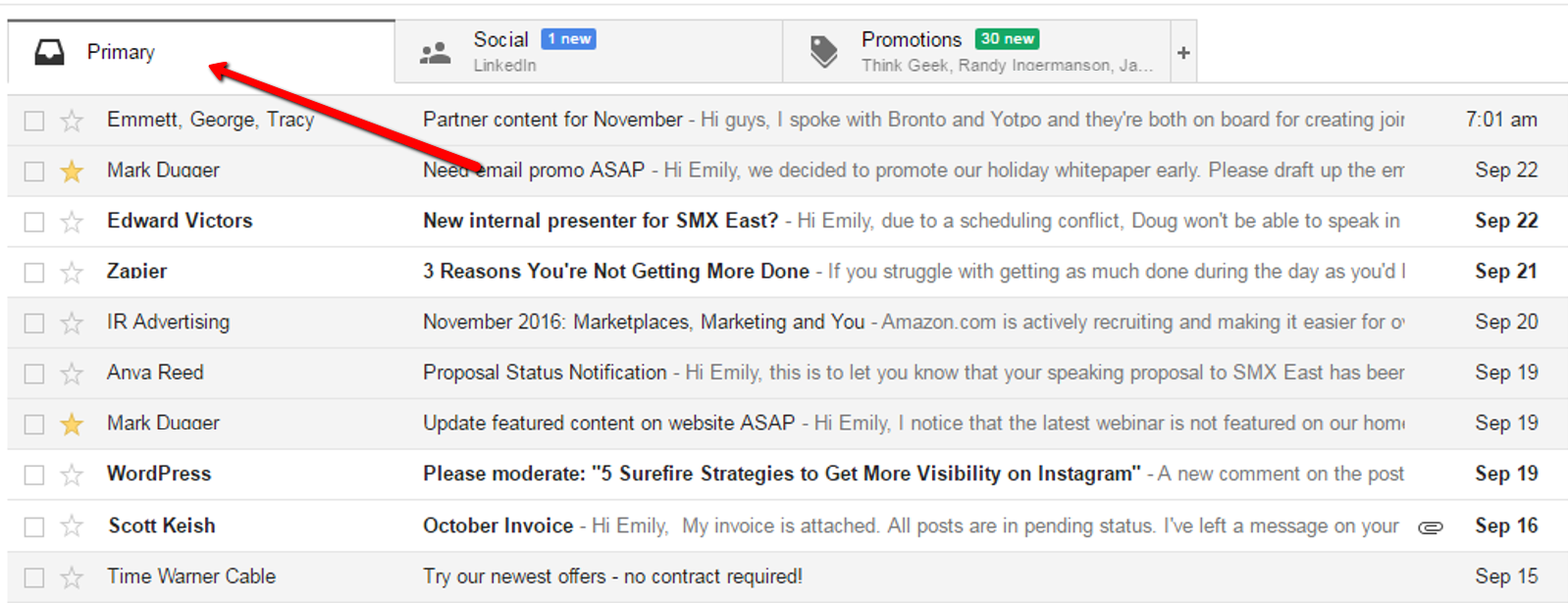
Task: Star the Zapier email
Action: pyautogui.click(x=72, y=273)
